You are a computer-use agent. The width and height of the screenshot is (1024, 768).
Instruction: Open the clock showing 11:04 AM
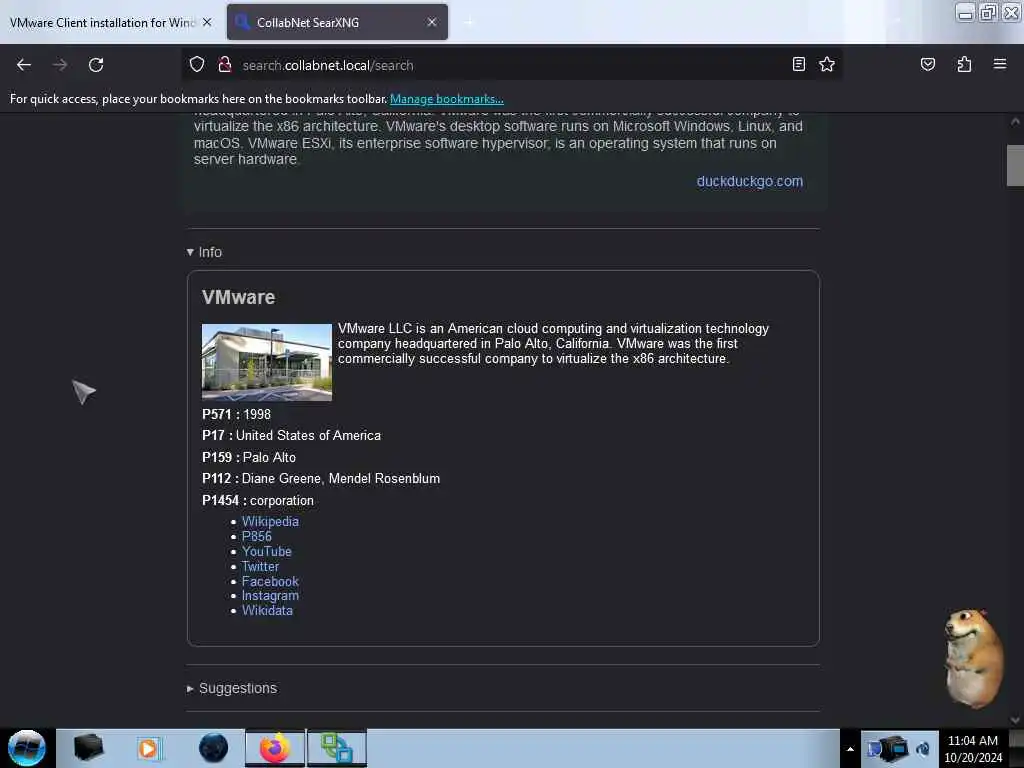click(973, 749)
